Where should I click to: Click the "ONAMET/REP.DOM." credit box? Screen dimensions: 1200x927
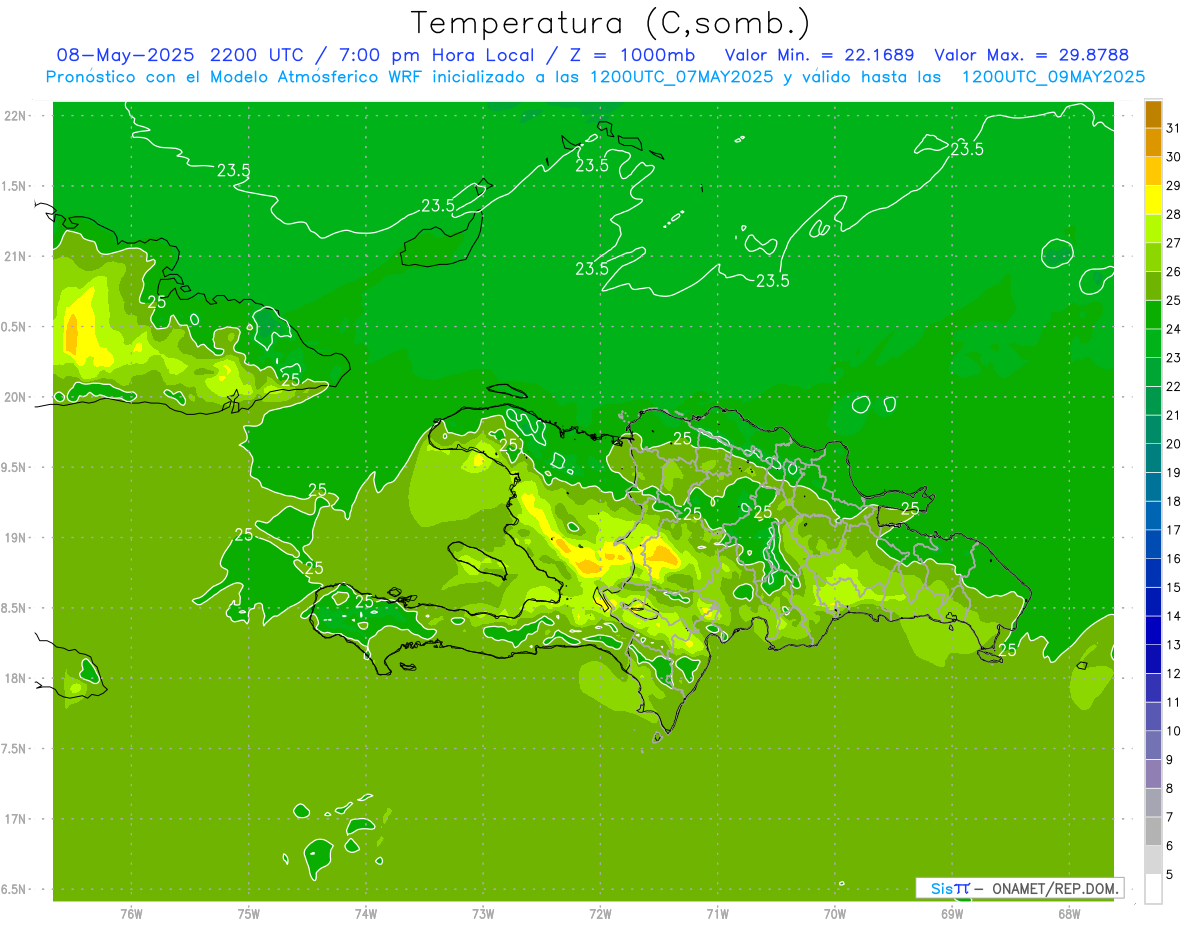pos(1019,888)
